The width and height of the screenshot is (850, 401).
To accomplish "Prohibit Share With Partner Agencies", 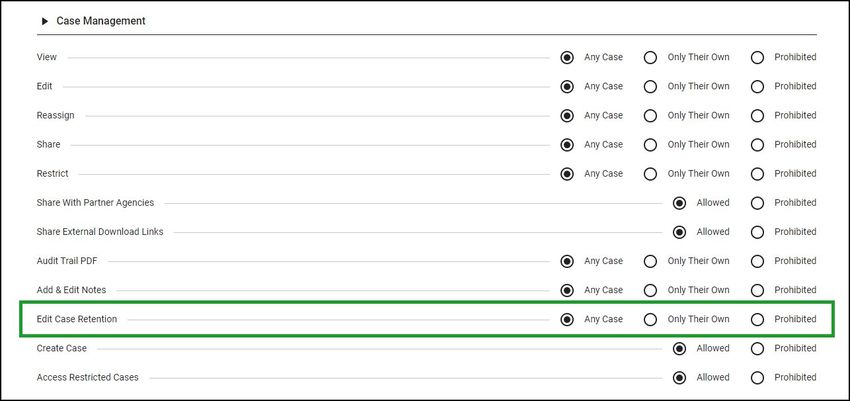I will click(x=757, y=203).
